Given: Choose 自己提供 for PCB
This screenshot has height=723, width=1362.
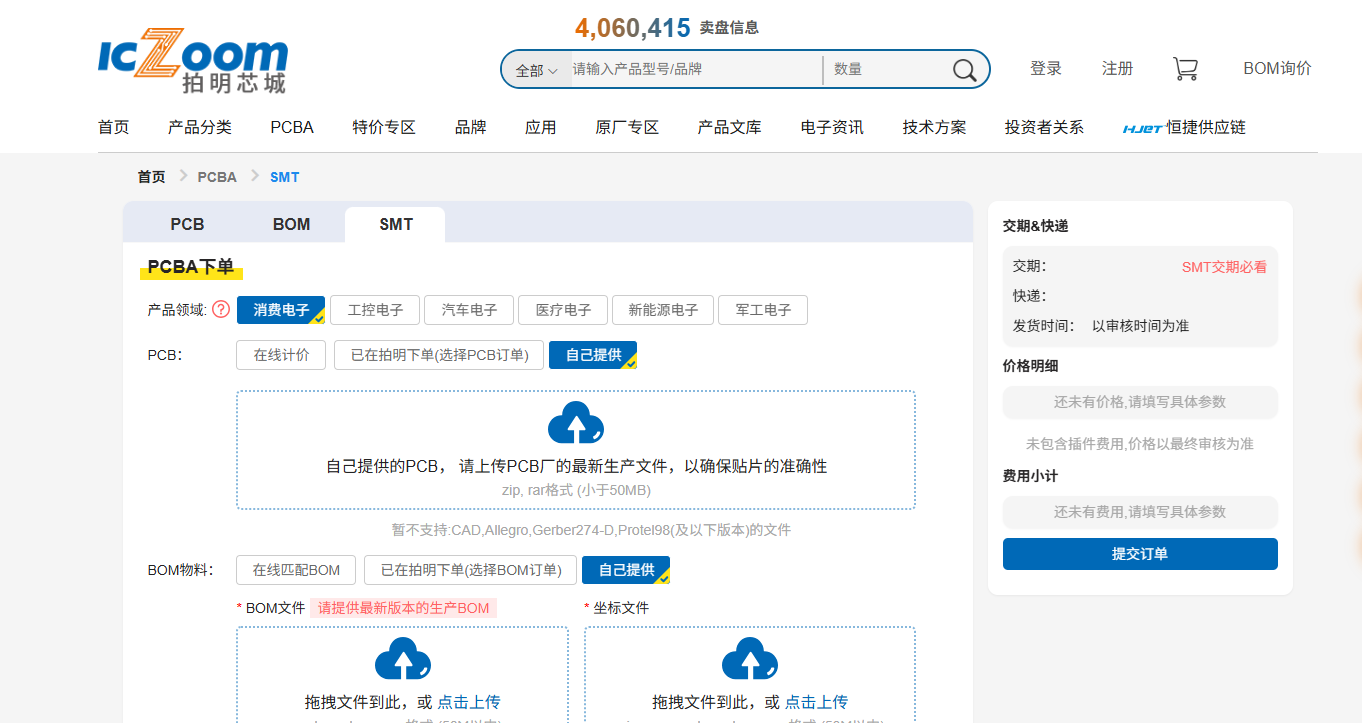Looking at the screenshot, I should click(593, 355).
